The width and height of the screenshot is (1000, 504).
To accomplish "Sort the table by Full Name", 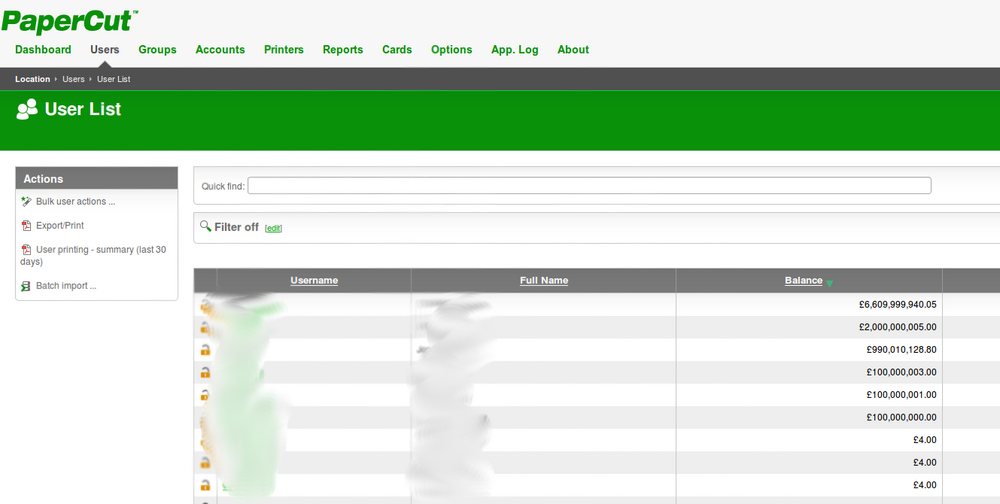I will [544, 281].
